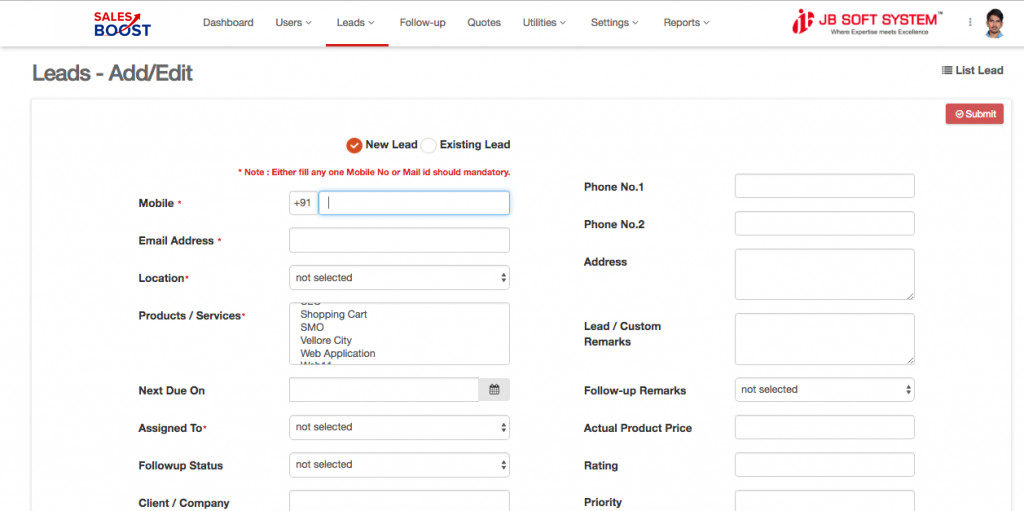This screenshot has height=511, width=1024.
Task: Select the New Lead radio option
Action: 354,145
